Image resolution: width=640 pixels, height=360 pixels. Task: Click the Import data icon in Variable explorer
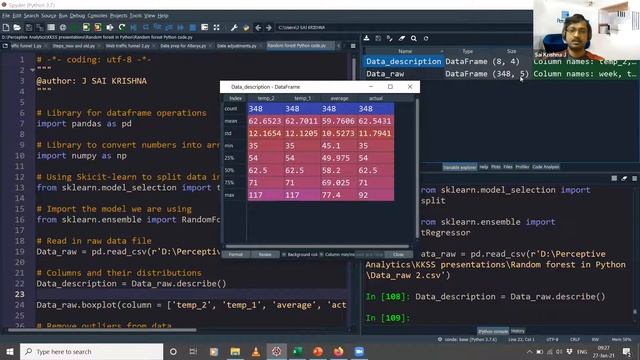pos(367,38)
